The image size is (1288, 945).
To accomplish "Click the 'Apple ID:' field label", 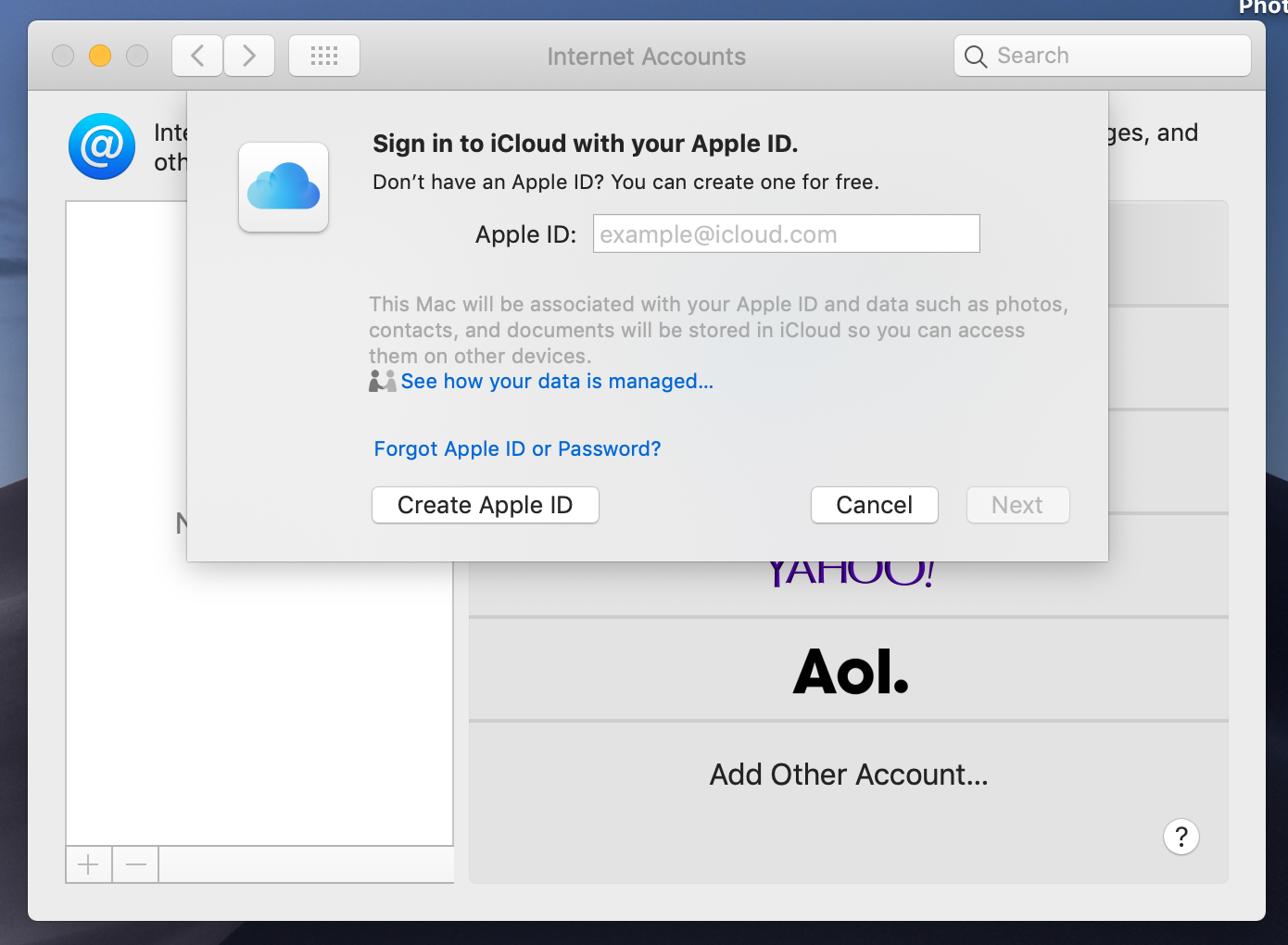I will point(526,234).
